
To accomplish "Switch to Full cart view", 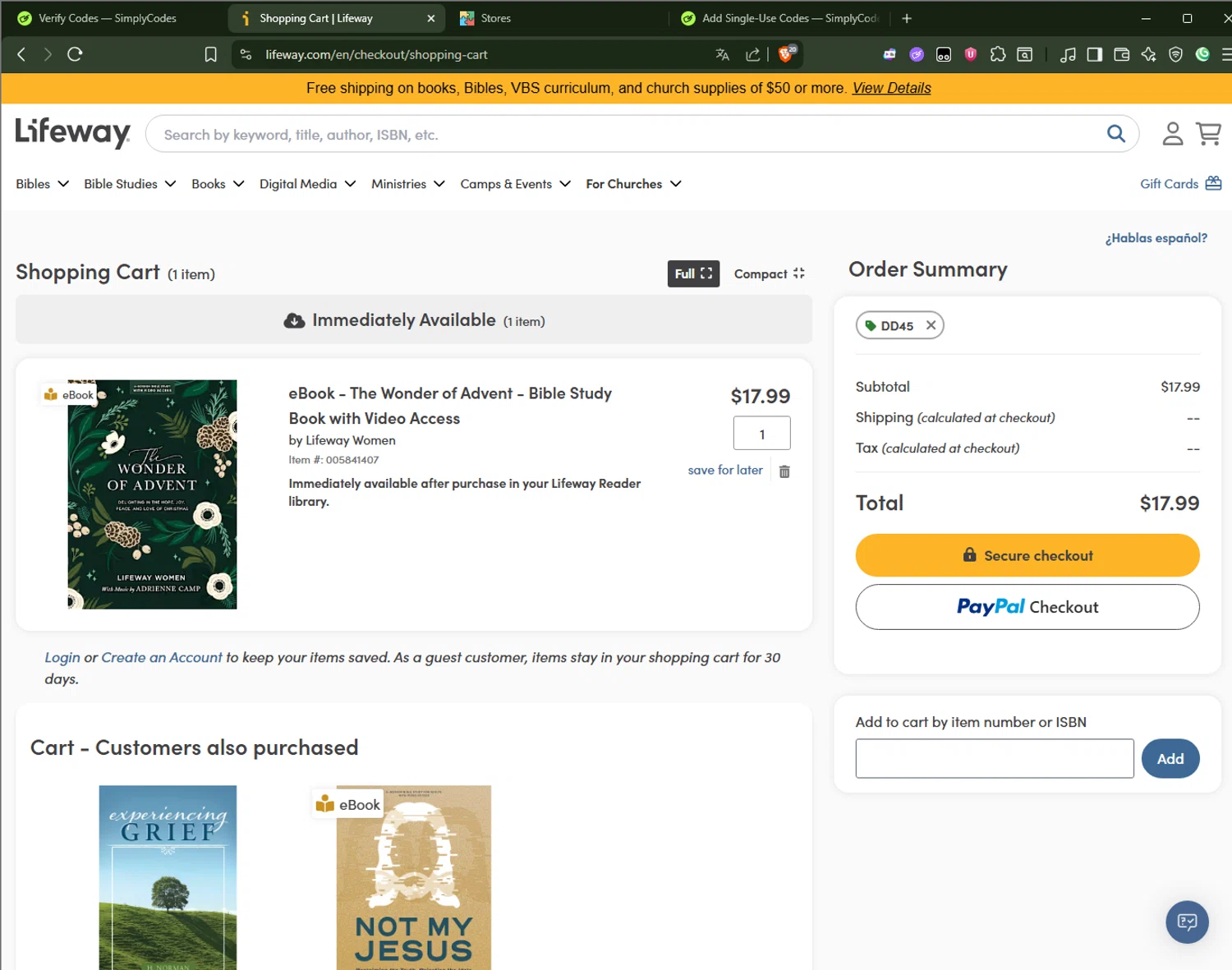I will point(693,274).
